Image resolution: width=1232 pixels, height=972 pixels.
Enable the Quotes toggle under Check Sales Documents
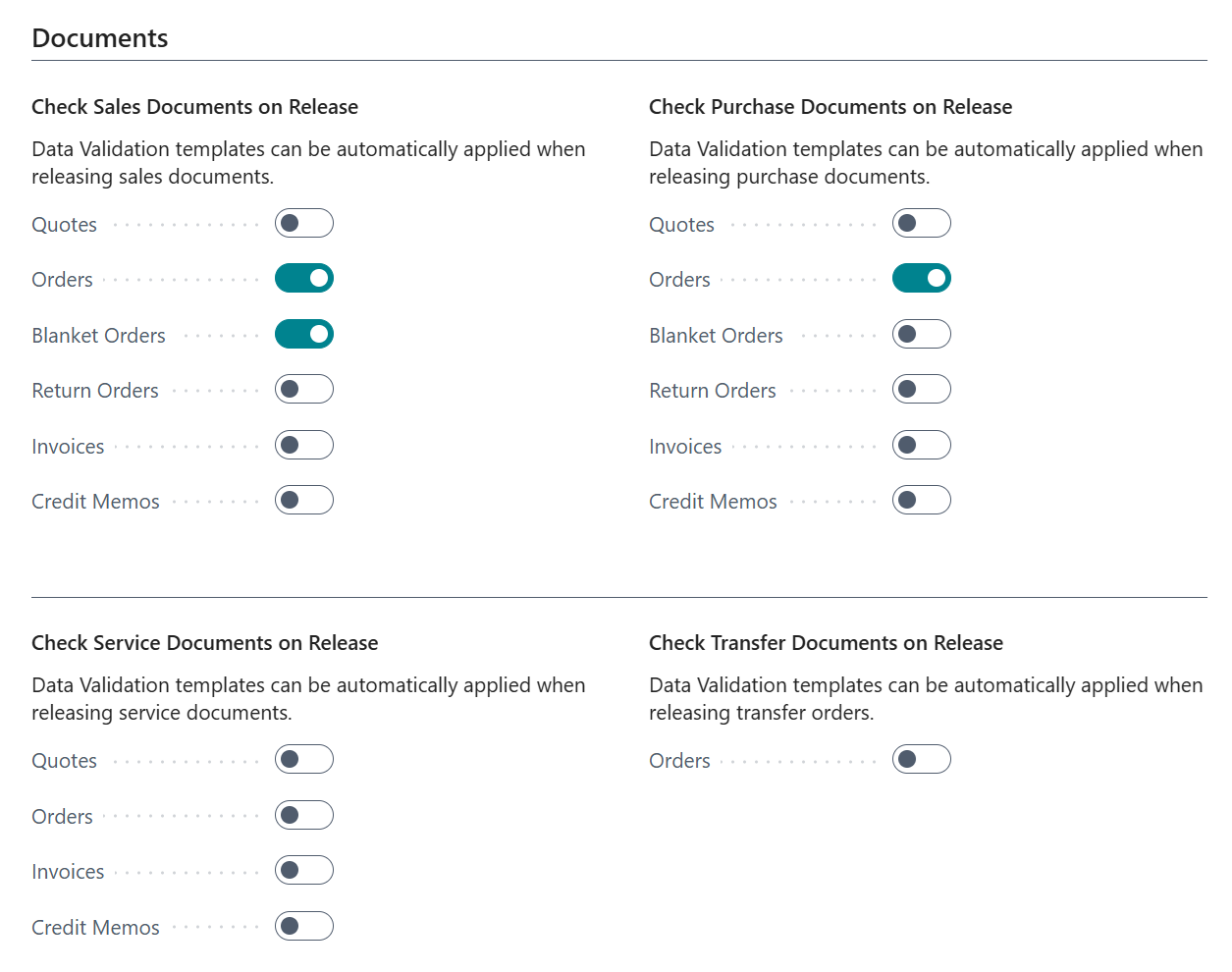(304, 223)
